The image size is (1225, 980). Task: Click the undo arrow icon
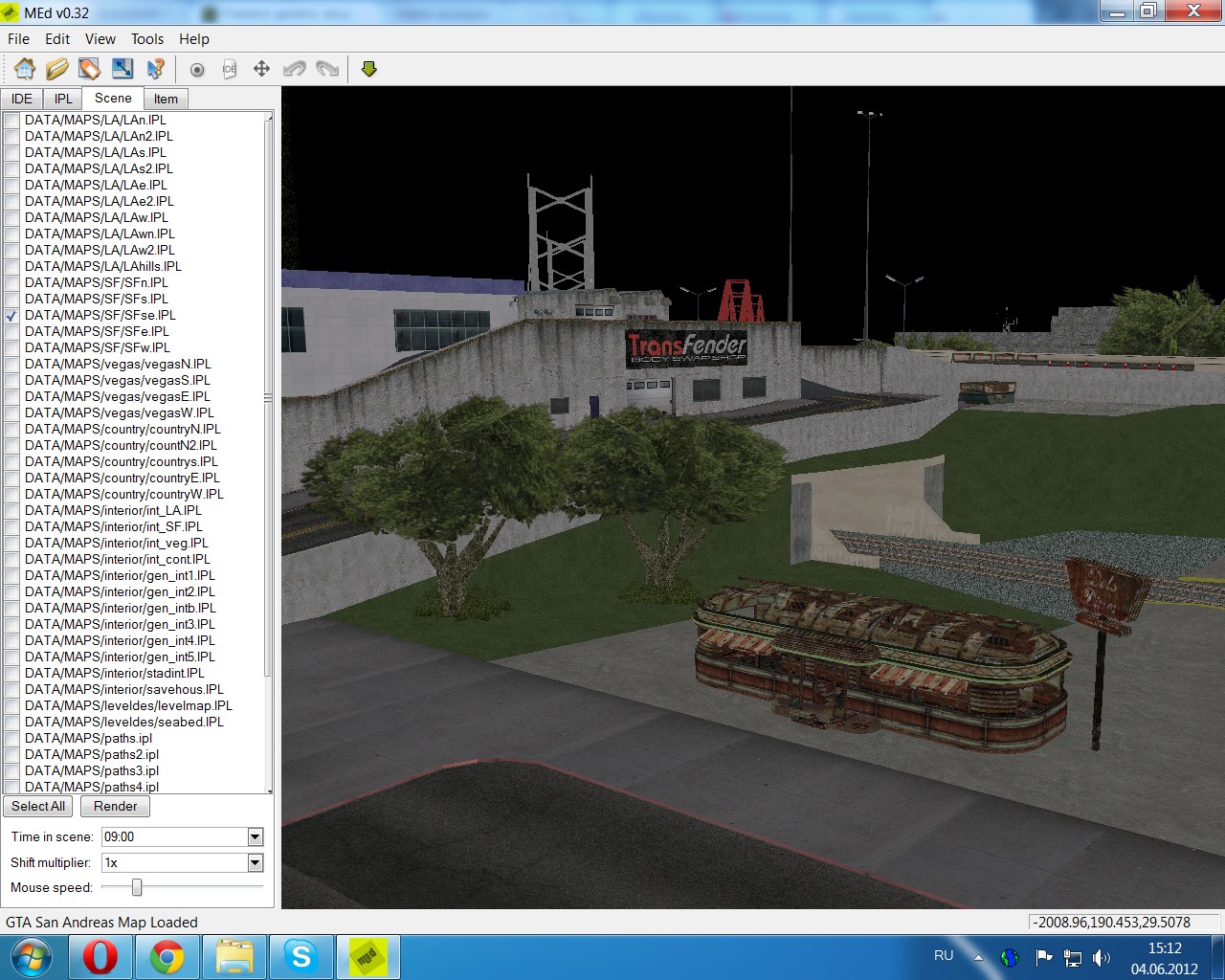295,69
